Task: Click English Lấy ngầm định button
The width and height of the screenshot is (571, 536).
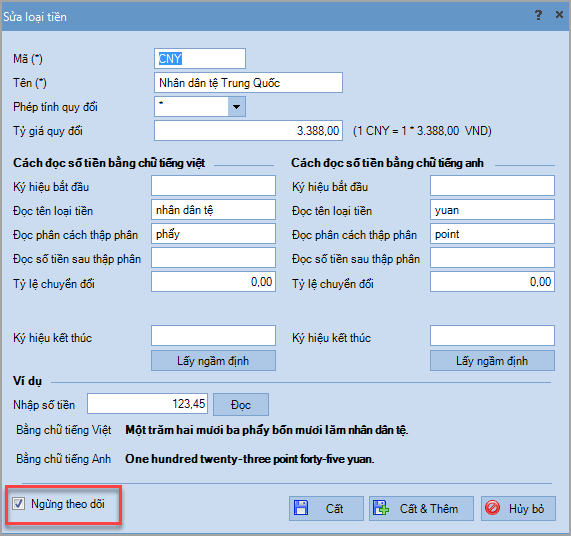Action: pyautogui.click(x=492, y=361)
